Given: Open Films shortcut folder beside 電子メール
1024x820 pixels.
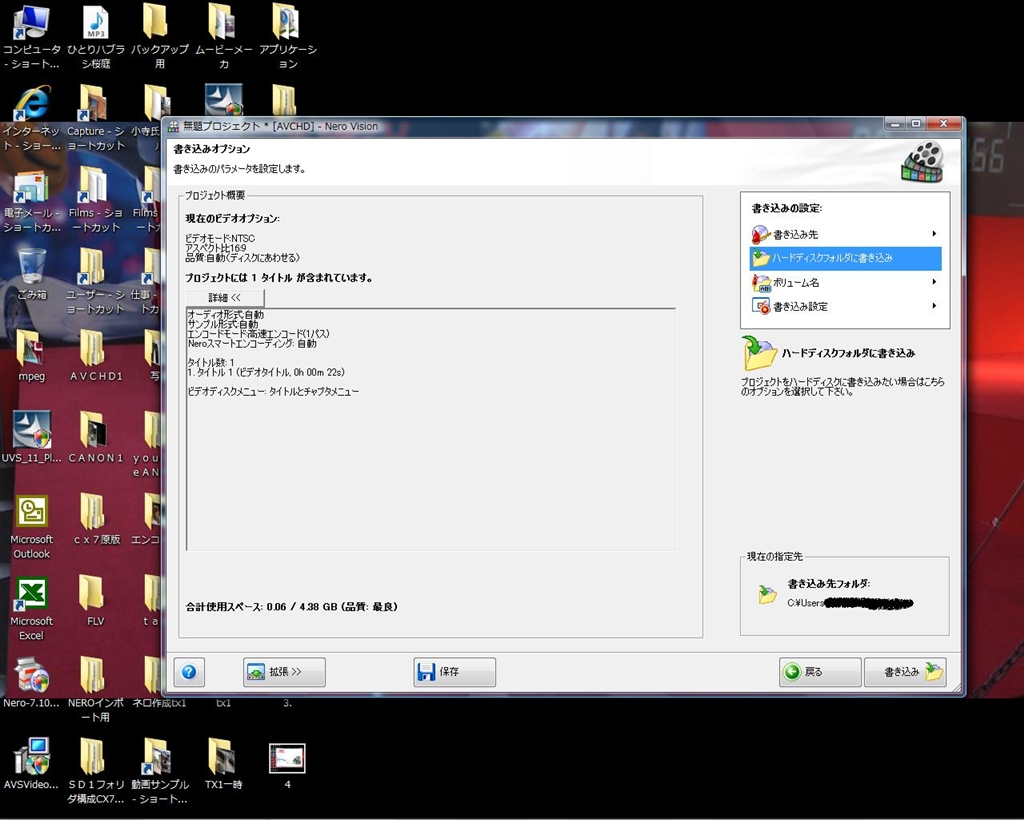Looking at the screenshot, I should point(95,200).
